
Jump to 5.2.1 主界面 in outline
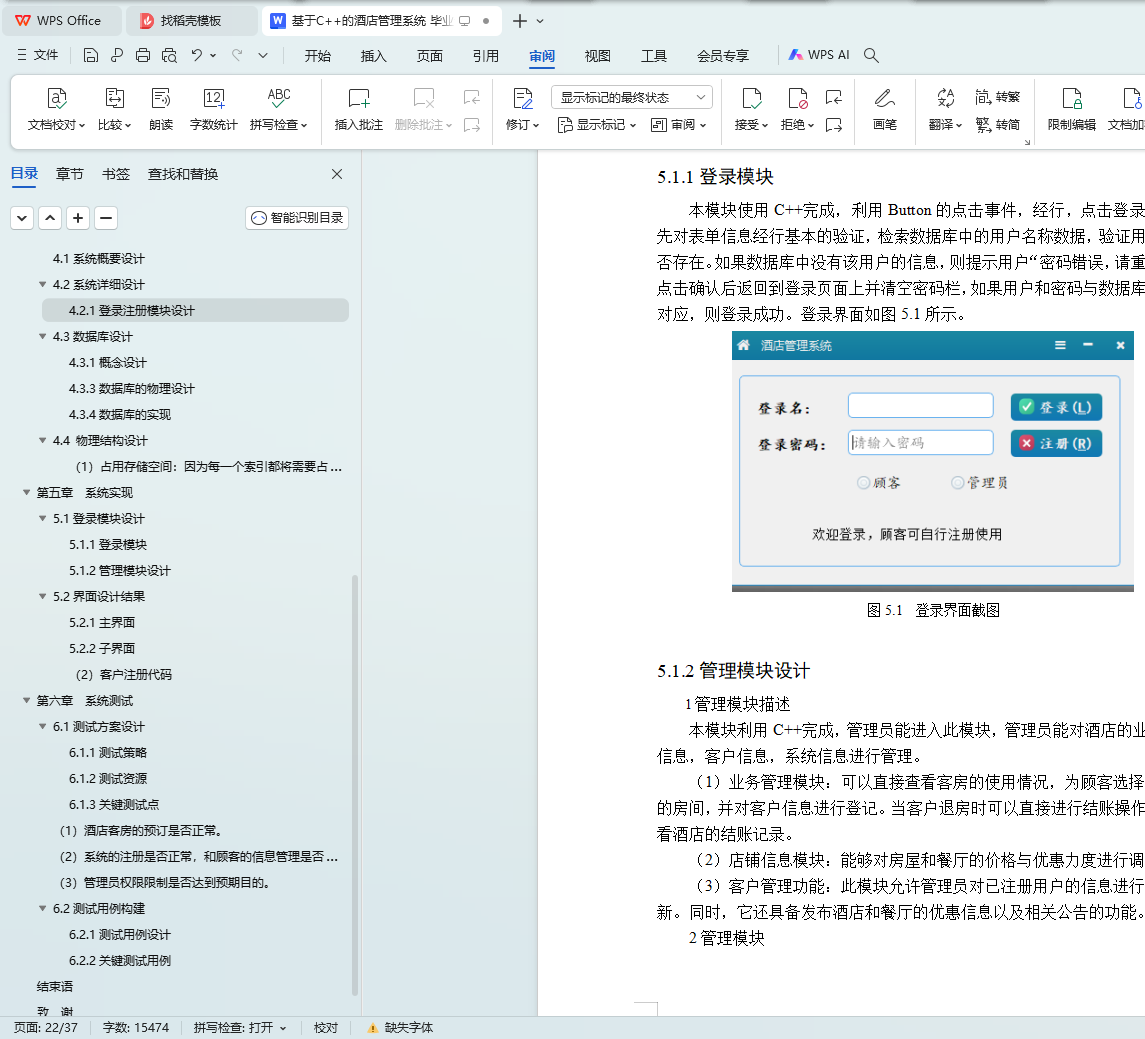tap(102, 623)
